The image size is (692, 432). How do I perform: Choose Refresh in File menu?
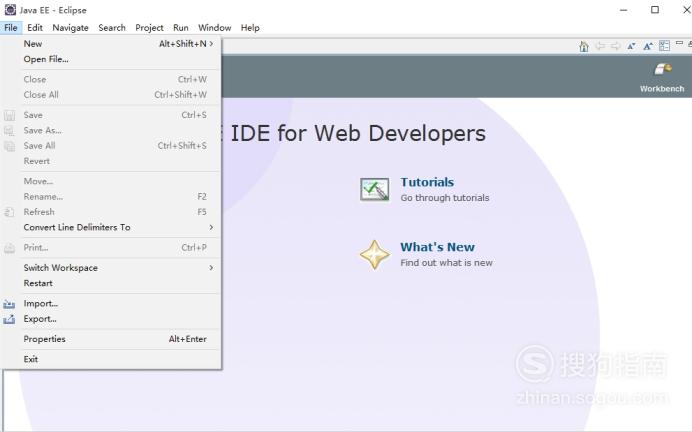click(111, 212)
